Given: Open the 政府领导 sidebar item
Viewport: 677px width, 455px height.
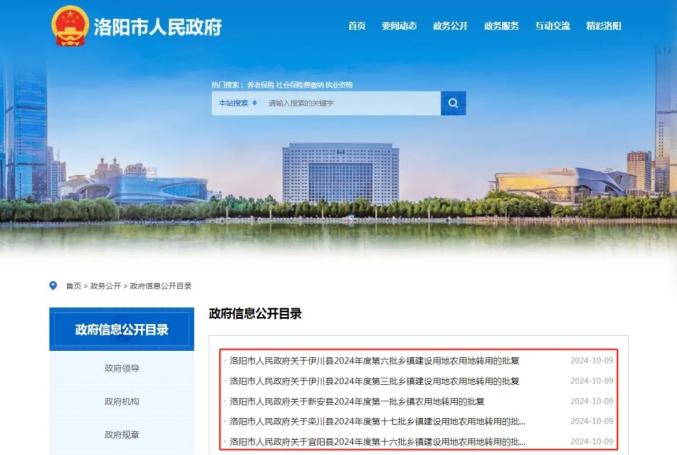Looking at the screenshot, I should [122, 368].
